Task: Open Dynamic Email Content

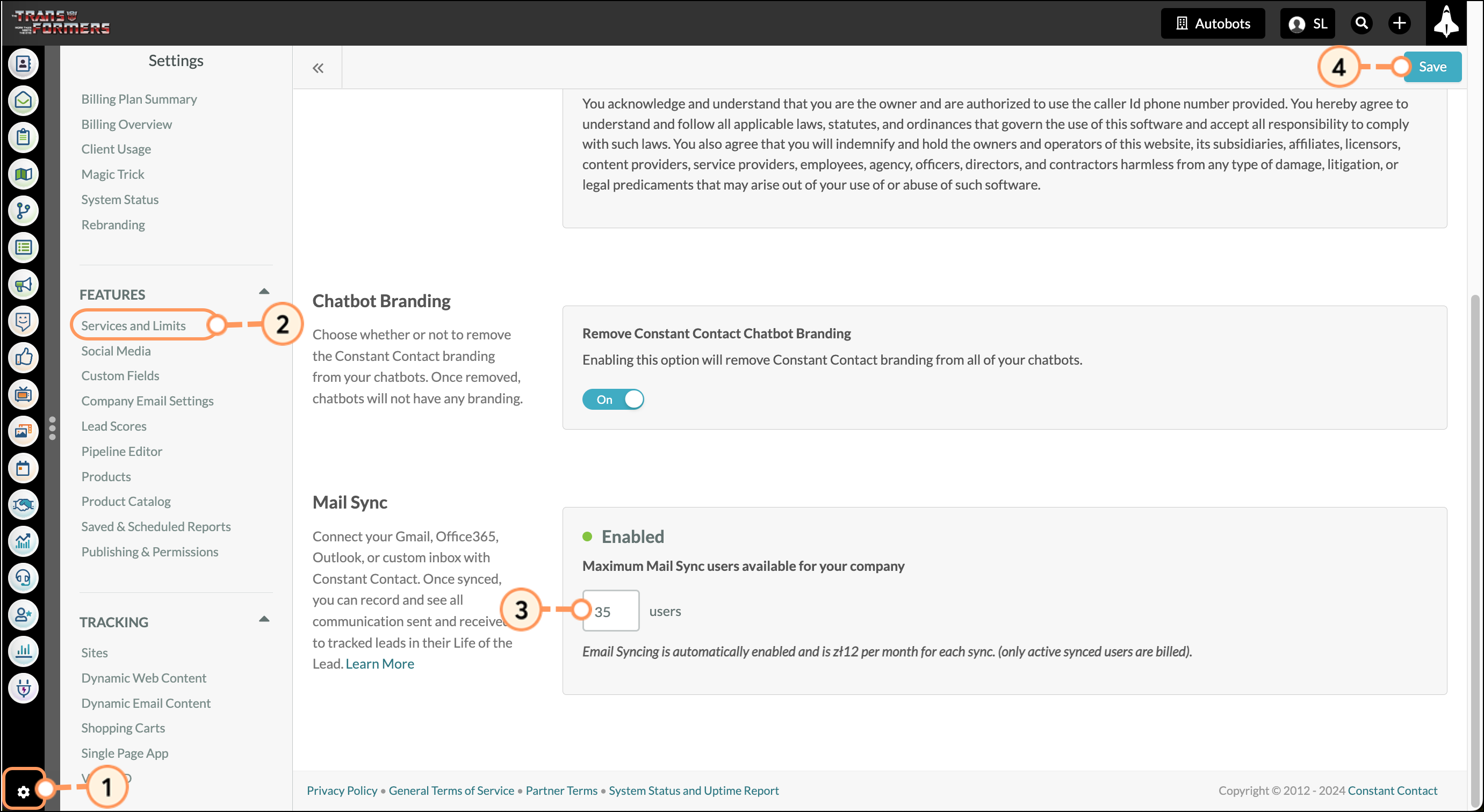Action: 146,704
